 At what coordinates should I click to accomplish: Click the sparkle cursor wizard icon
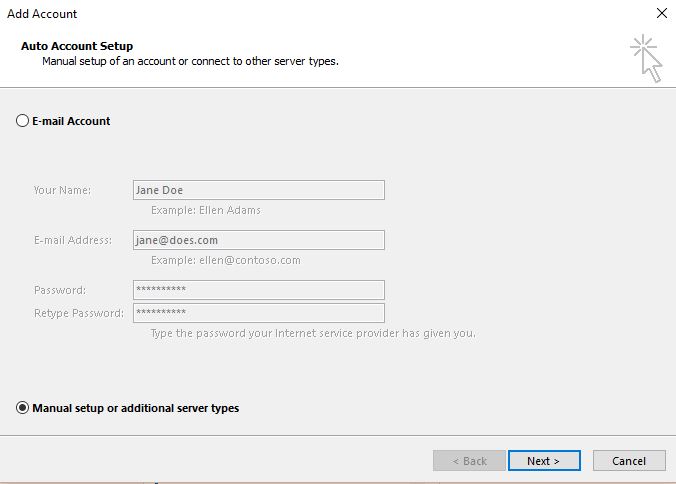point(646,58)
